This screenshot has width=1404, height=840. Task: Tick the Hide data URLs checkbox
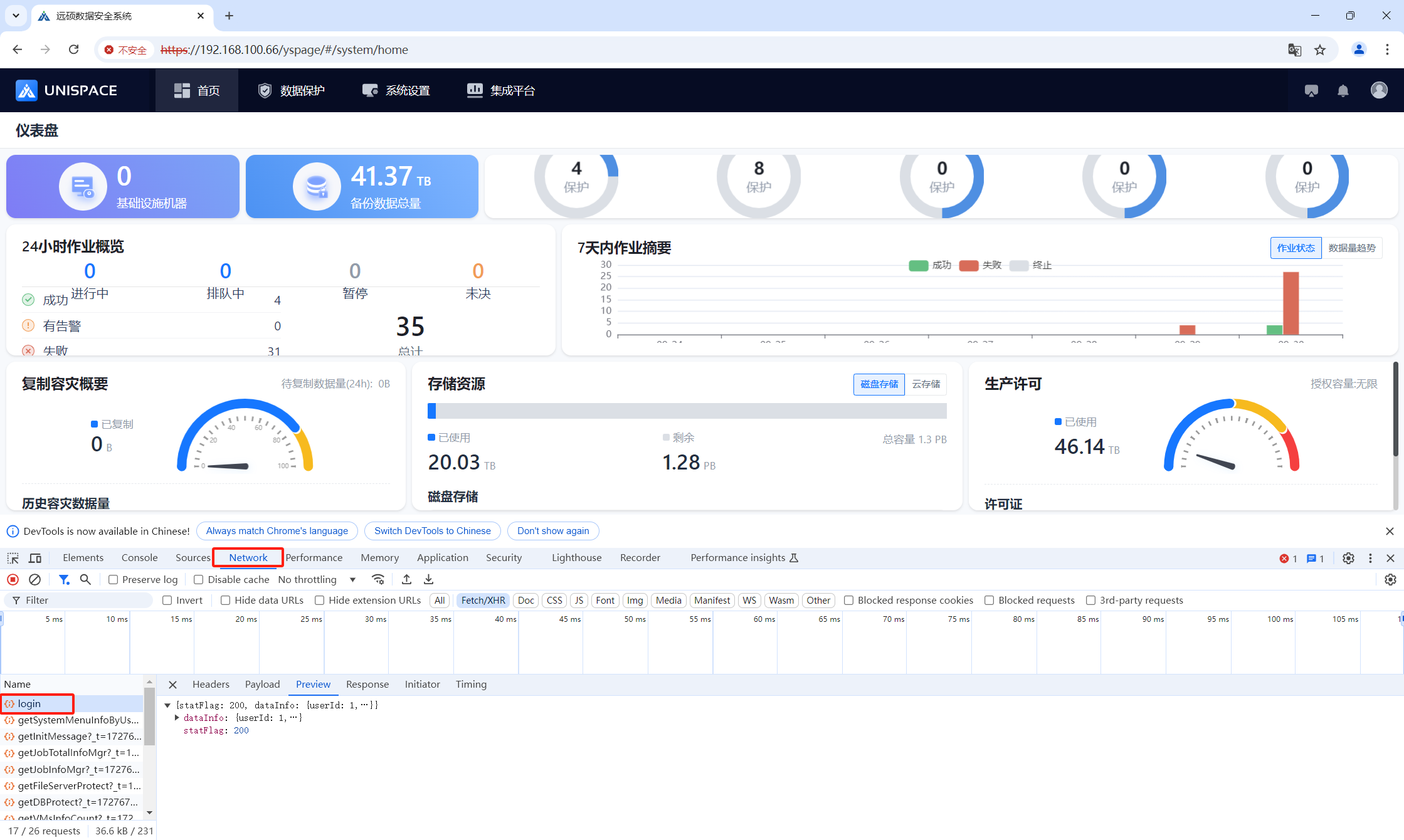[x=226, y=601]
